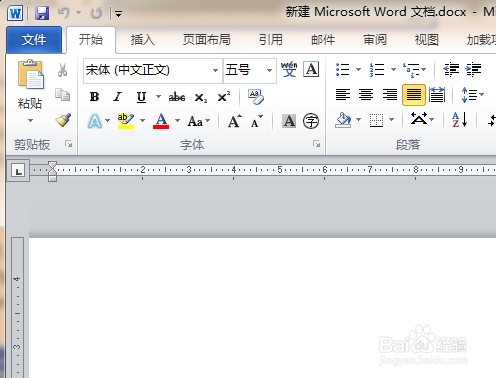Apply Character Shading icon
This screenshot has height=378, width=496.
pos(289,121)
